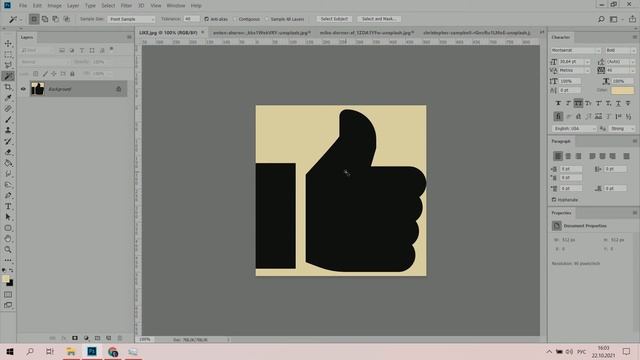
Task: Click Add to selection mode icon
Action: click(x=45, y=19)
